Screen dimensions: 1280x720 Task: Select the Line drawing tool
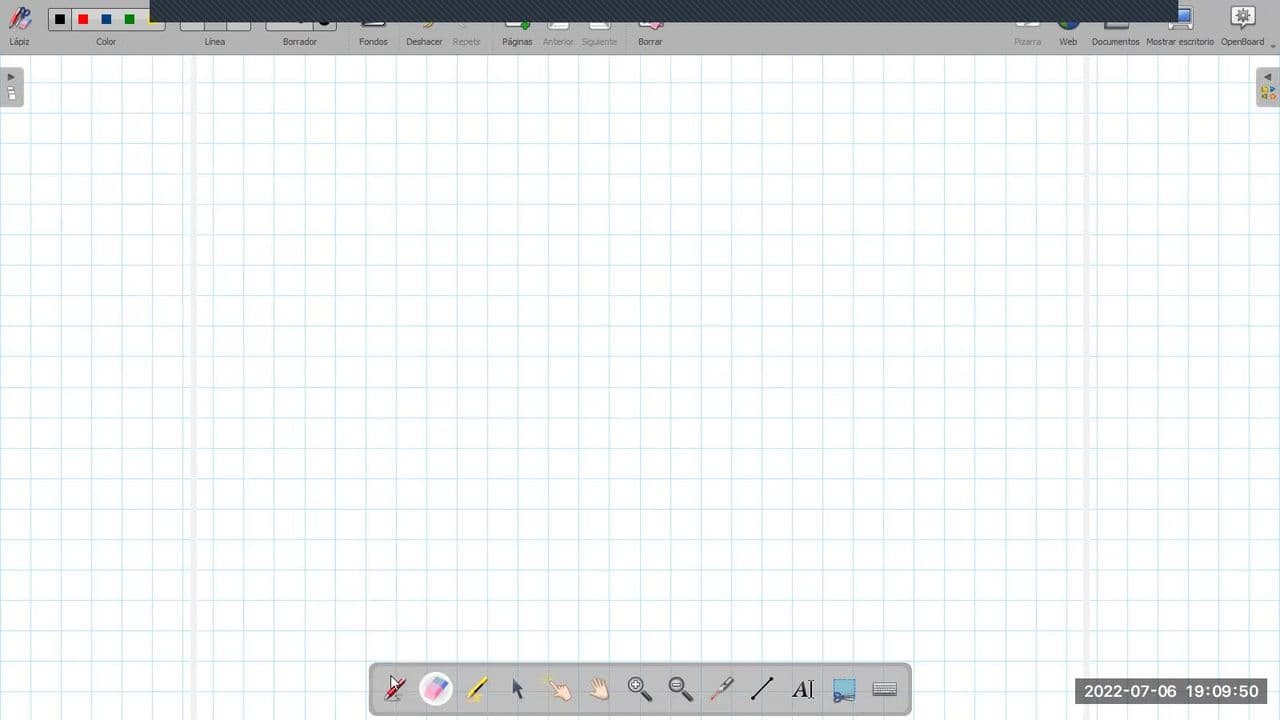pyautogui.click(x=762, y=689)
